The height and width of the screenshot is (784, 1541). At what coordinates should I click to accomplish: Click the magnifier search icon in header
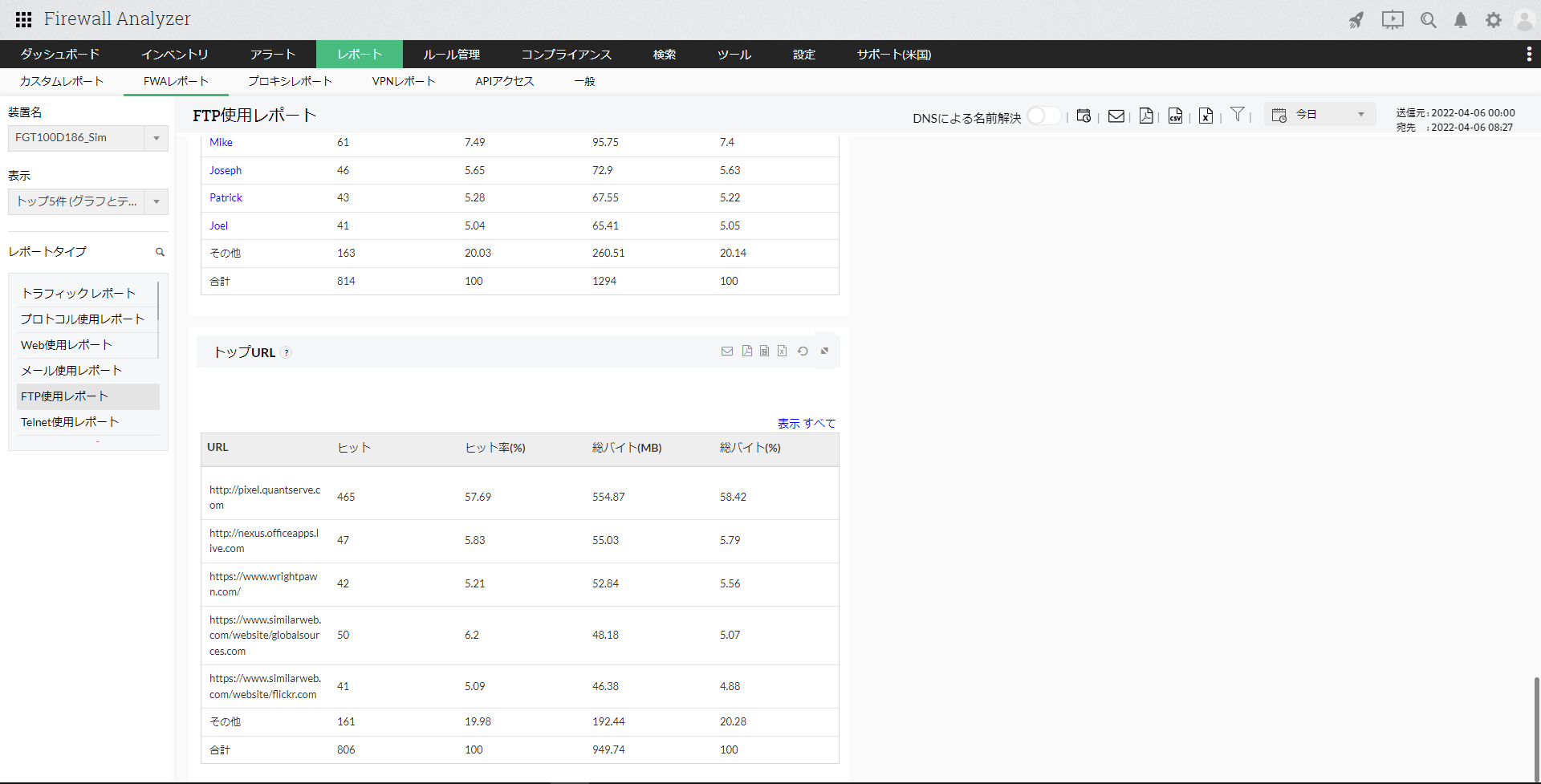click(1428, 20)
